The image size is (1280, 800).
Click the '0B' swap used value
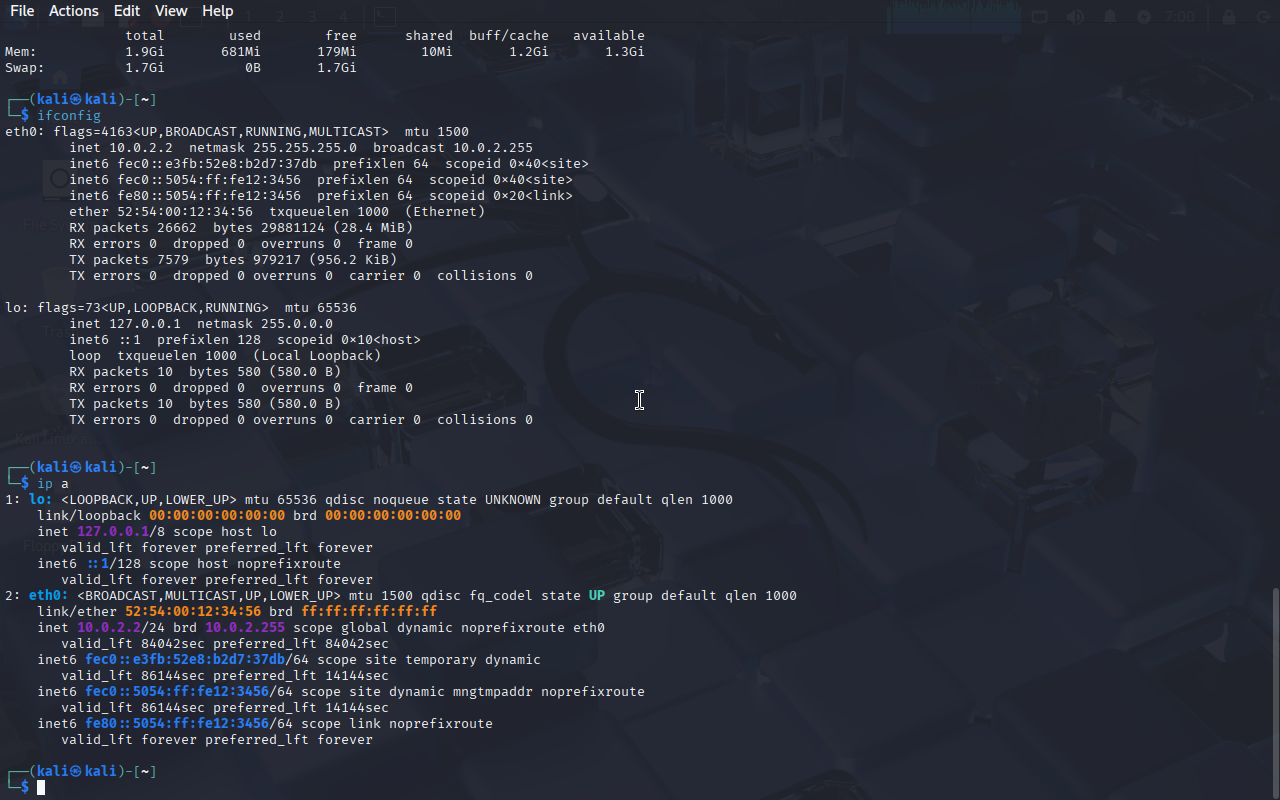[253, 68]
